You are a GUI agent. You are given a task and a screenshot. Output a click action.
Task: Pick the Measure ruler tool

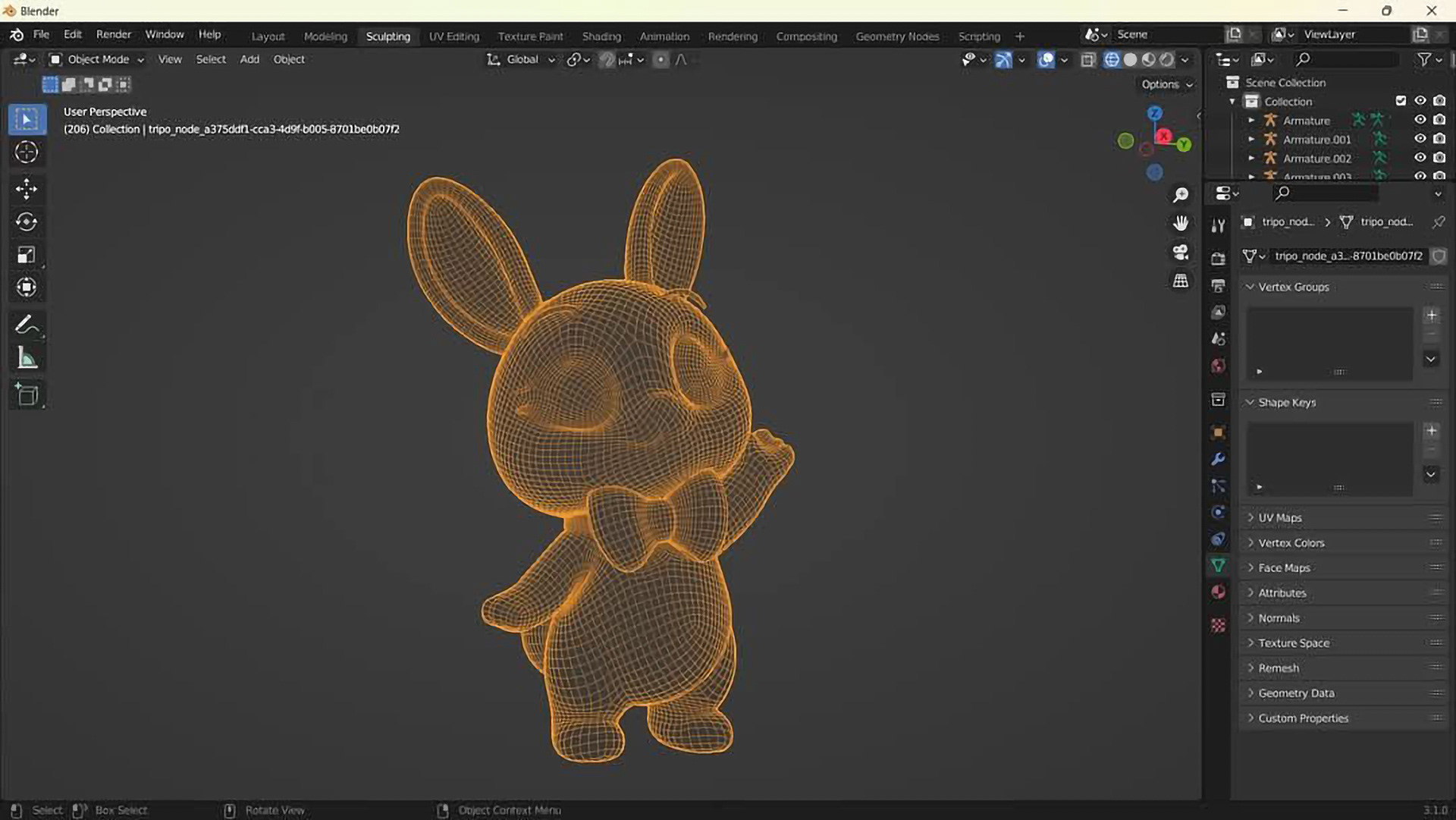(27, 359)
